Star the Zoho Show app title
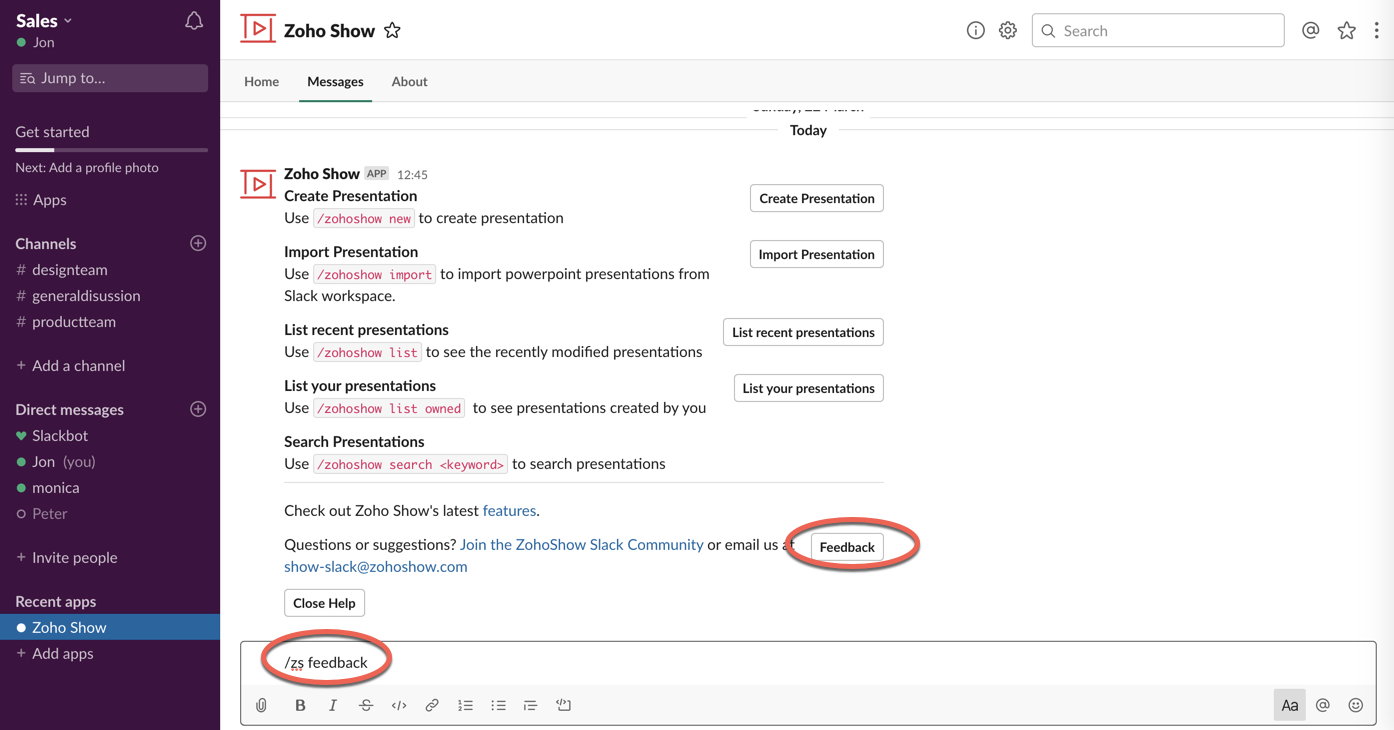 (392, 31)
